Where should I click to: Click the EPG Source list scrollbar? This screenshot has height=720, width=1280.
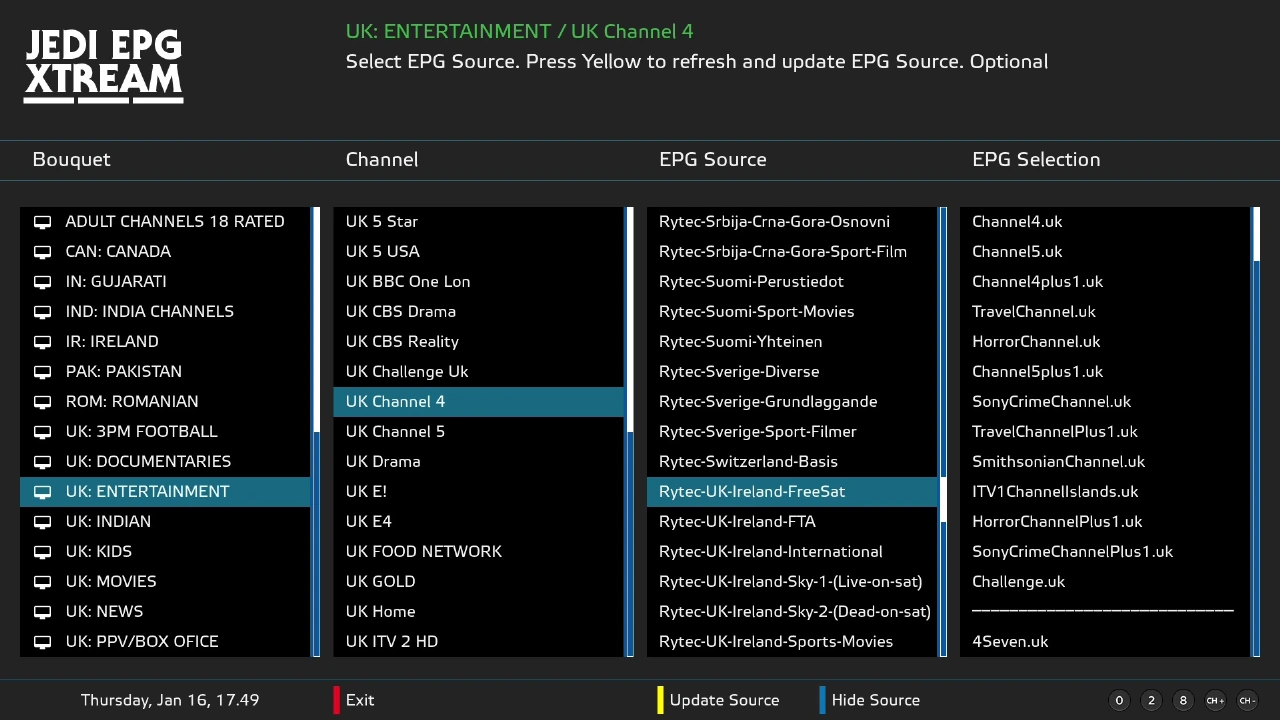click(943, 432)
